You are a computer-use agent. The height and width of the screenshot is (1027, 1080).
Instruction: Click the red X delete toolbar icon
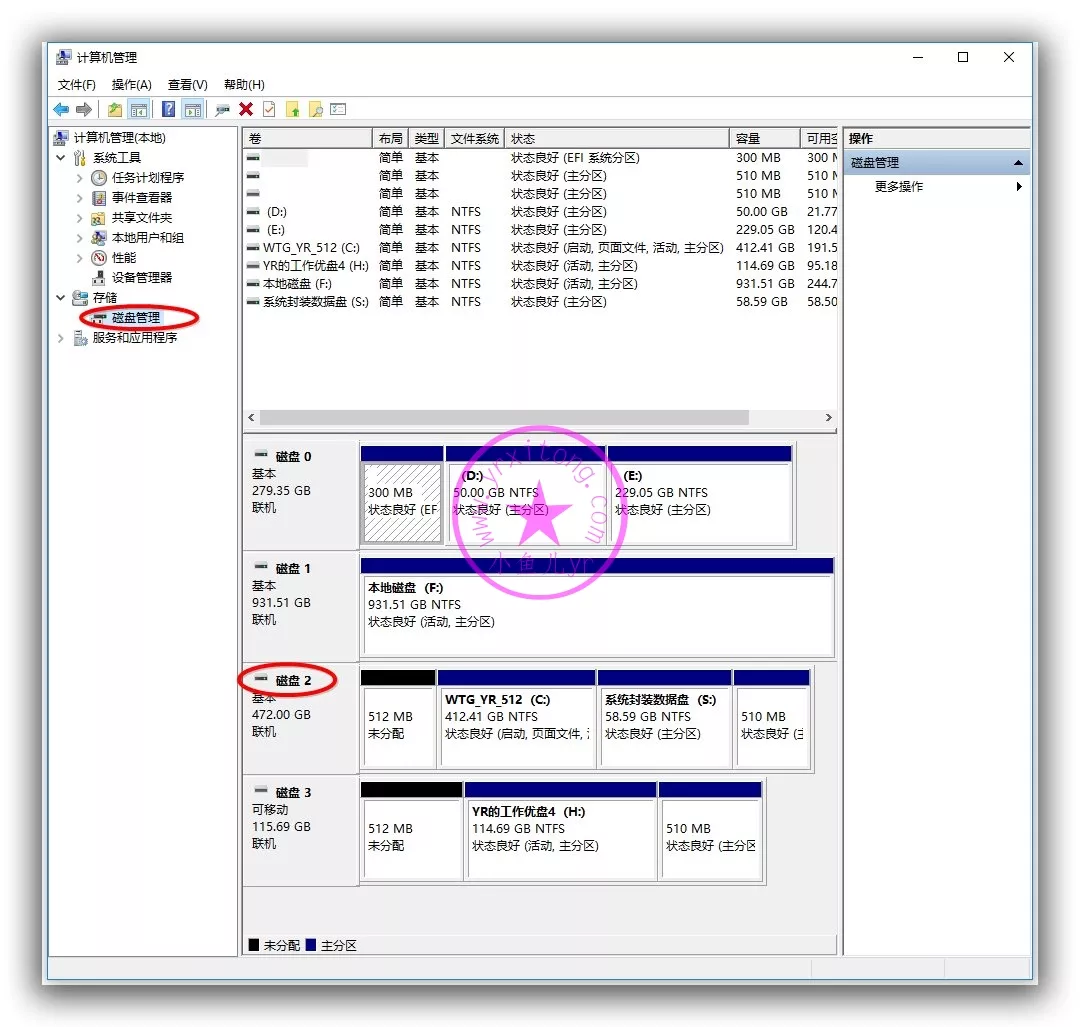246,110
